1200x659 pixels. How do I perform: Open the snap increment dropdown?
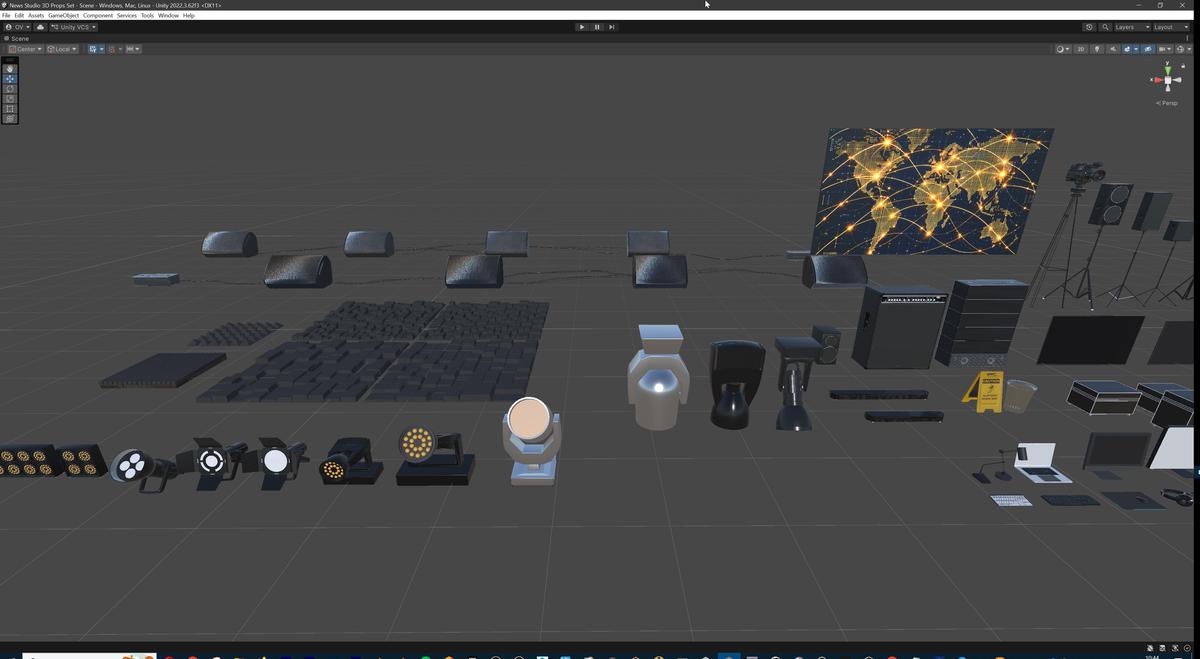(x=132, y=49)
